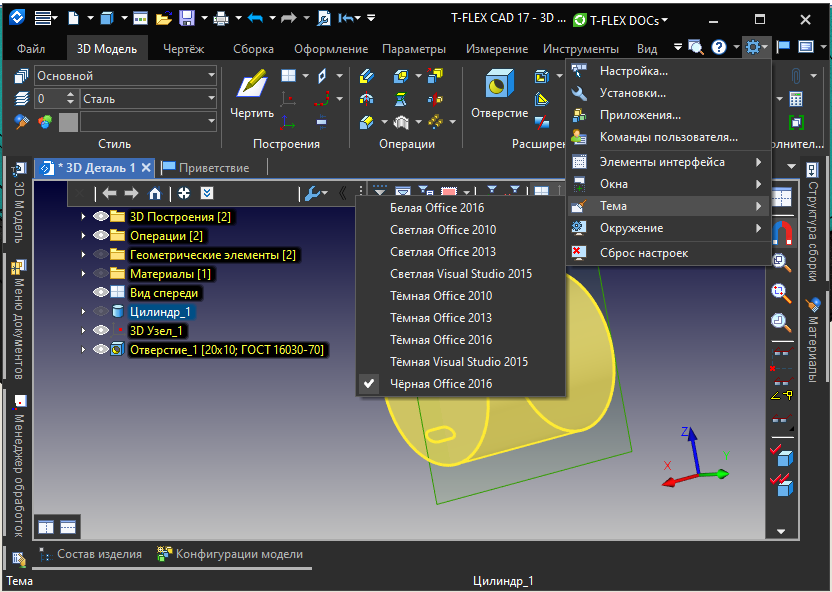Close the 3D Деталь 1 document tab
The image size is (832, 592).
(x=146, y=168)
